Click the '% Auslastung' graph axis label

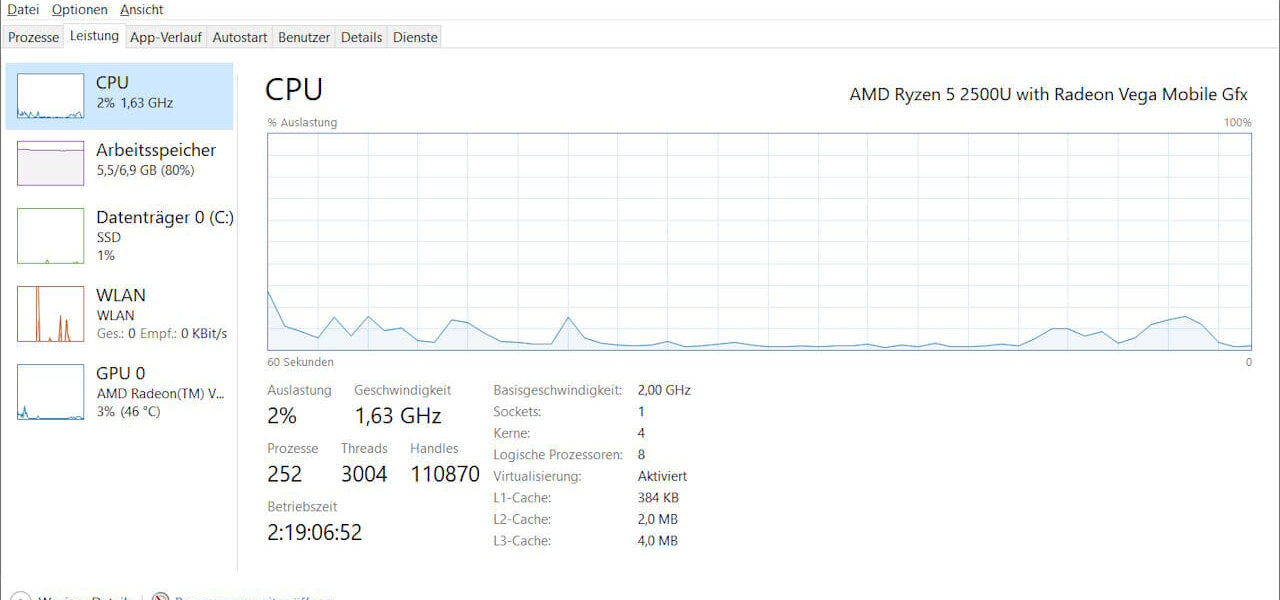tap(302, 122)
